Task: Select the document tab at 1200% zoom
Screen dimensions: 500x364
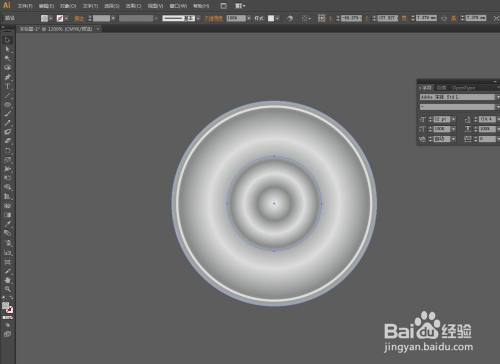Action: pos(56,29)
